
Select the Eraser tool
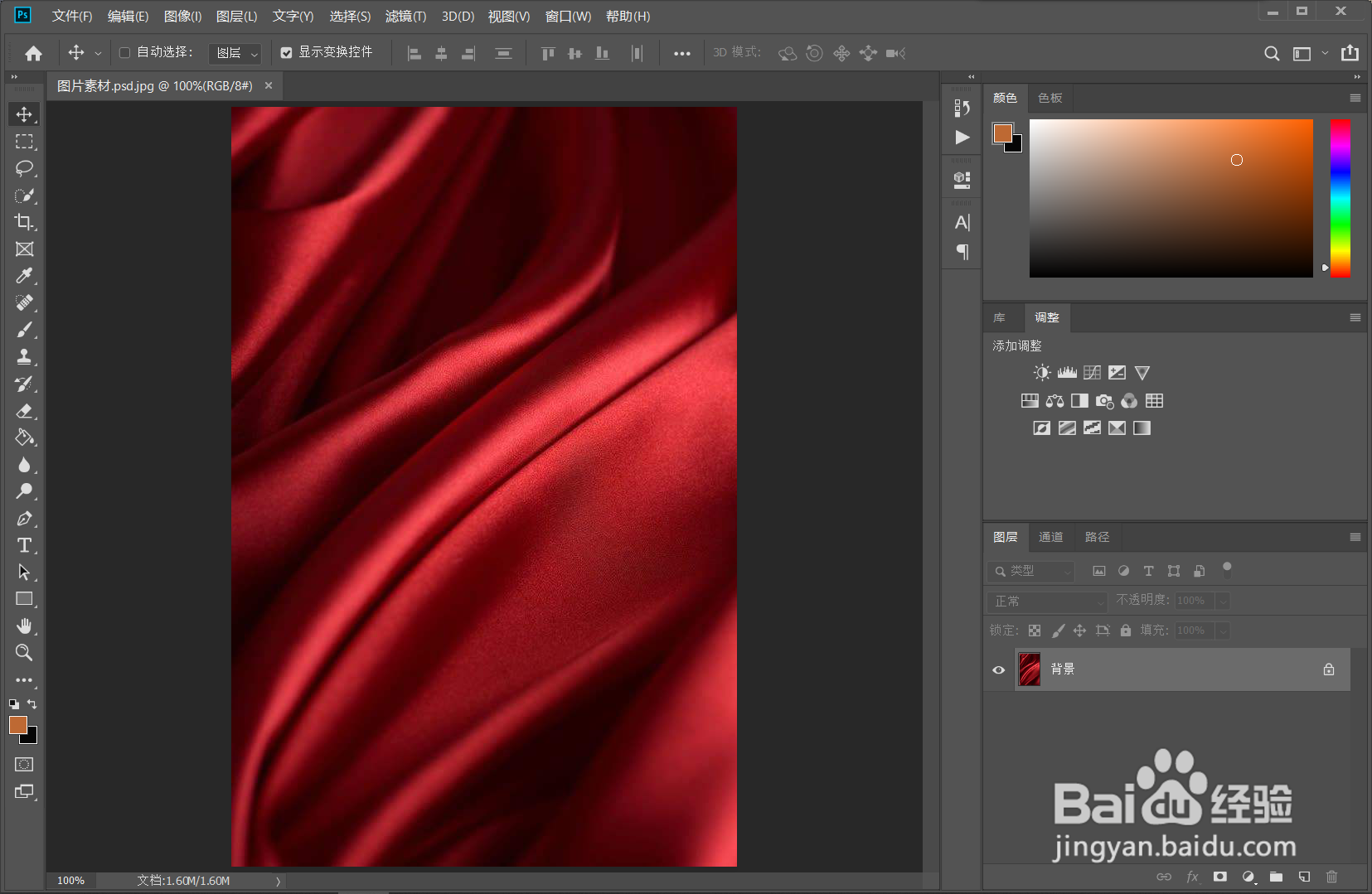pos(24,411)
